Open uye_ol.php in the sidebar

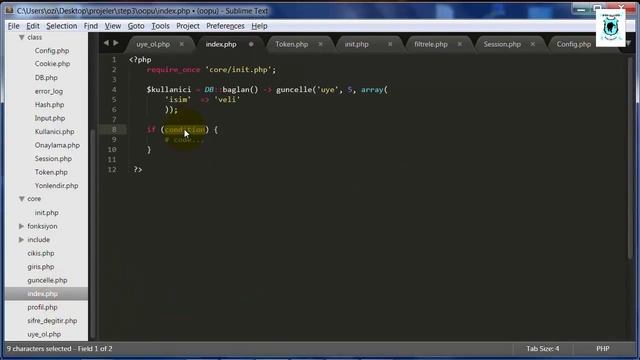tap(44, 334)
